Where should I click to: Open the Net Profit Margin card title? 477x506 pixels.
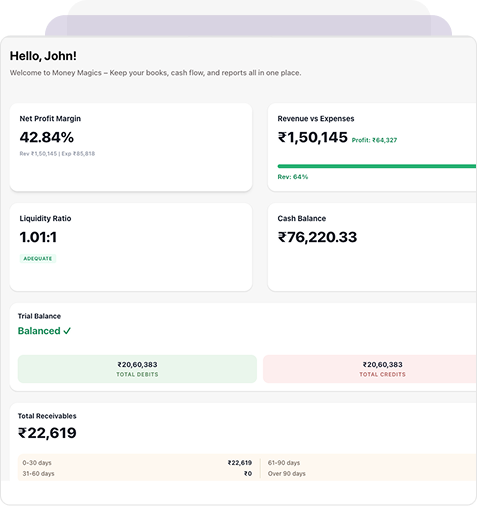click(x=50, y=119)
